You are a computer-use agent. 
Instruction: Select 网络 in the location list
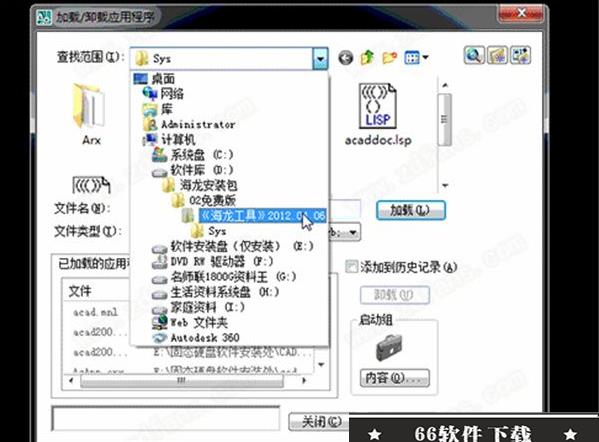click(x=163, y=94)
